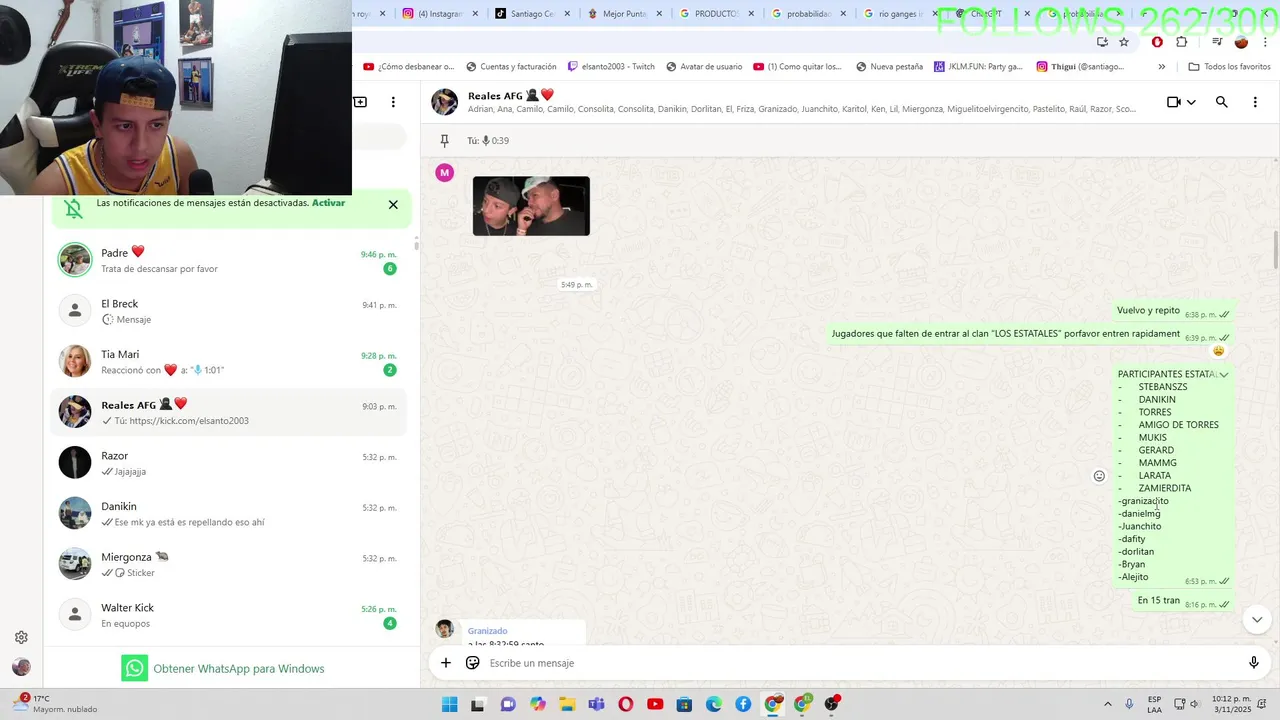Open the red Opera-style extension icon
This screenshot has height=720, width=1280.
[x=1157, y=42]
